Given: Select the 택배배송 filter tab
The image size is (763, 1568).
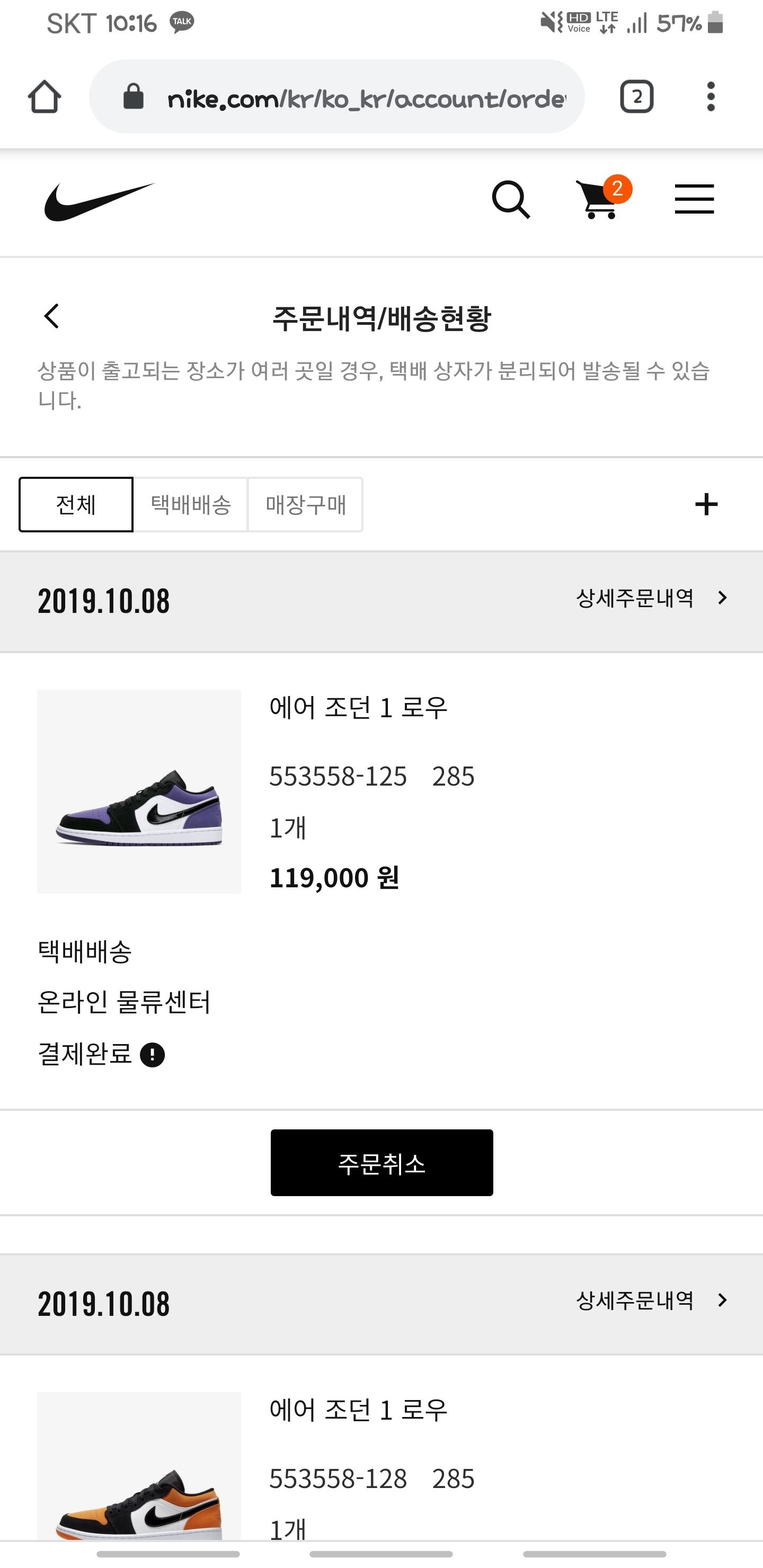Looking at the screenshot, I should tap(191, 505).
